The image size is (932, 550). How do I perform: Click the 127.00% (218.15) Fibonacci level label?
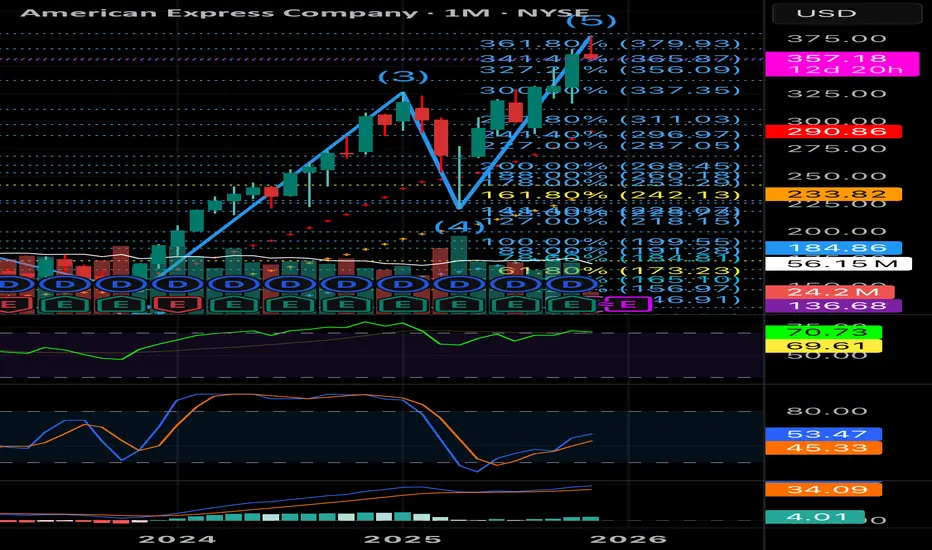pyautogui.click(x=610, y=222)
